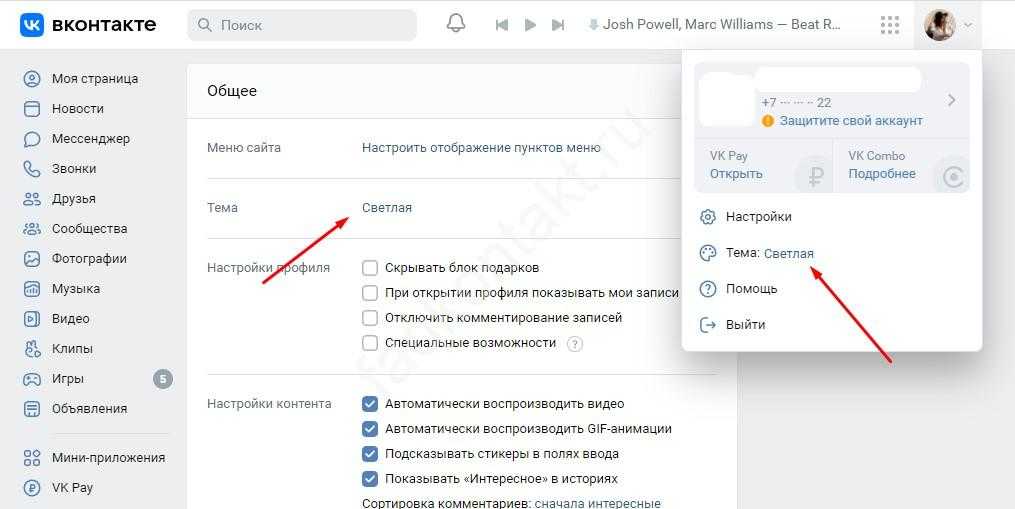Click the help question mark near Специальные возможности
Screen dimensions: 1015x509
point(575,344)
